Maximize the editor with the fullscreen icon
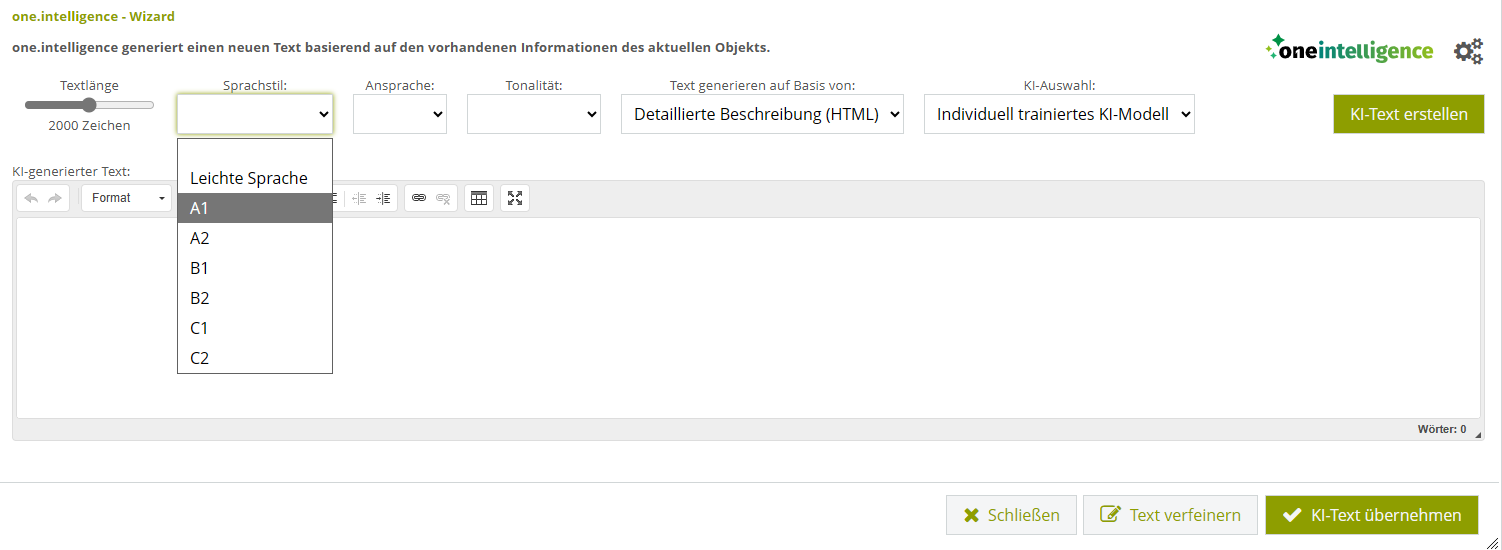The width and height of the screenshot is (1502, 550). coord(515,198)
